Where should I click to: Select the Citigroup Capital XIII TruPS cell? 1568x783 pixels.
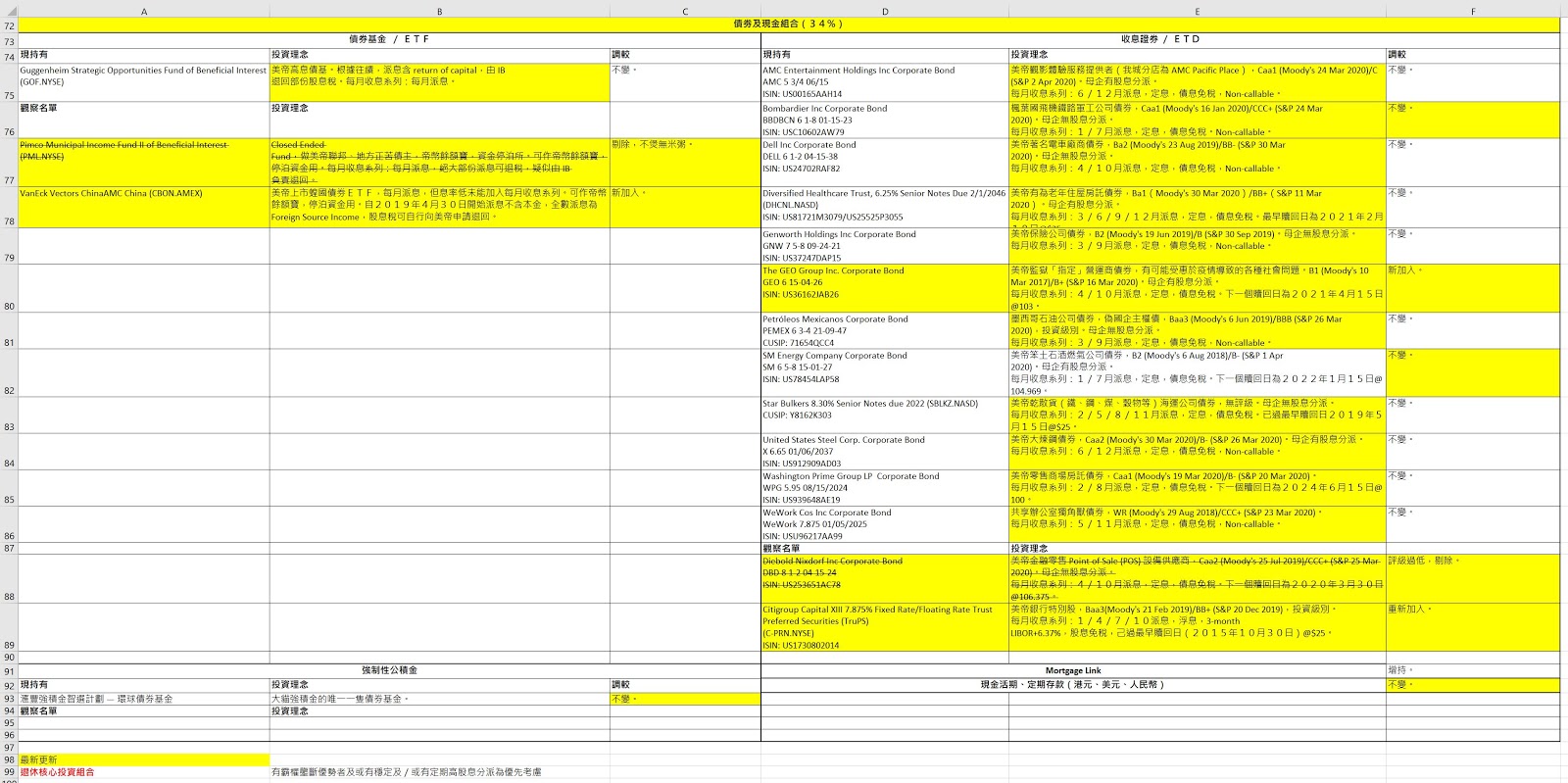pyautogui.click(x=885, y=627)
